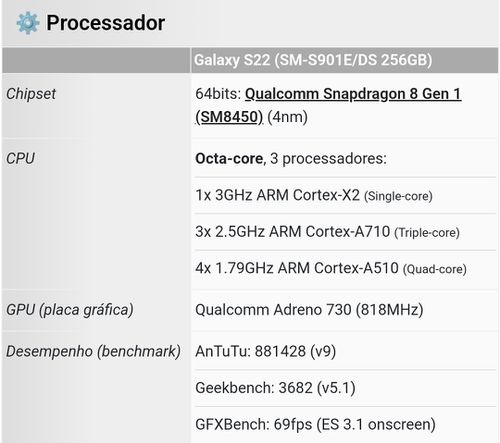500x443 pixels.
Task: Select the Galaxy S22 column header
Action: (x=345, y=60)
